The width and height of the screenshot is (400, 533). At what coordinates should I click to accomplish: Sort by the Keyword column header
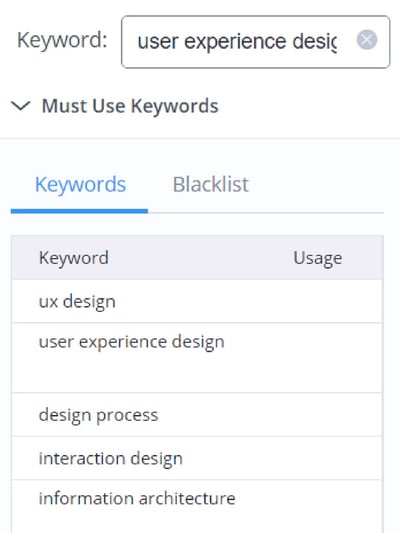[74, 258]
